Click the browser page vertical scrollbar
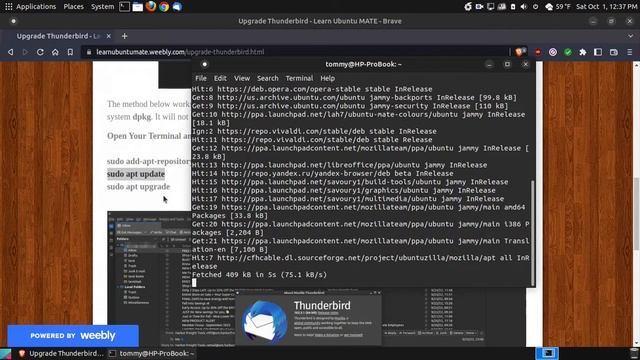 (x=637, y=213)
